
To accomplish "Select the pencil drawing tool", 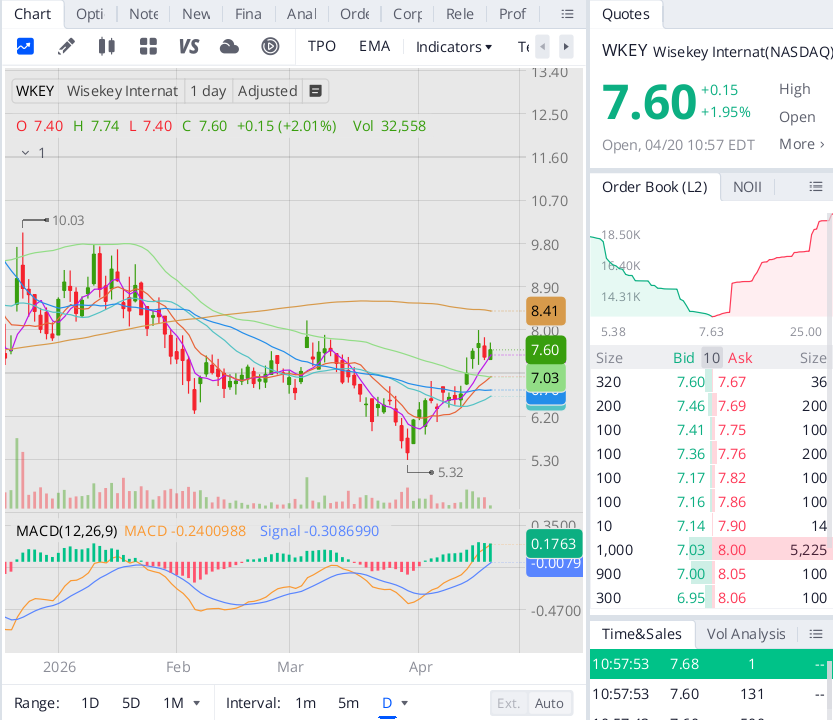I will [66, 47].
